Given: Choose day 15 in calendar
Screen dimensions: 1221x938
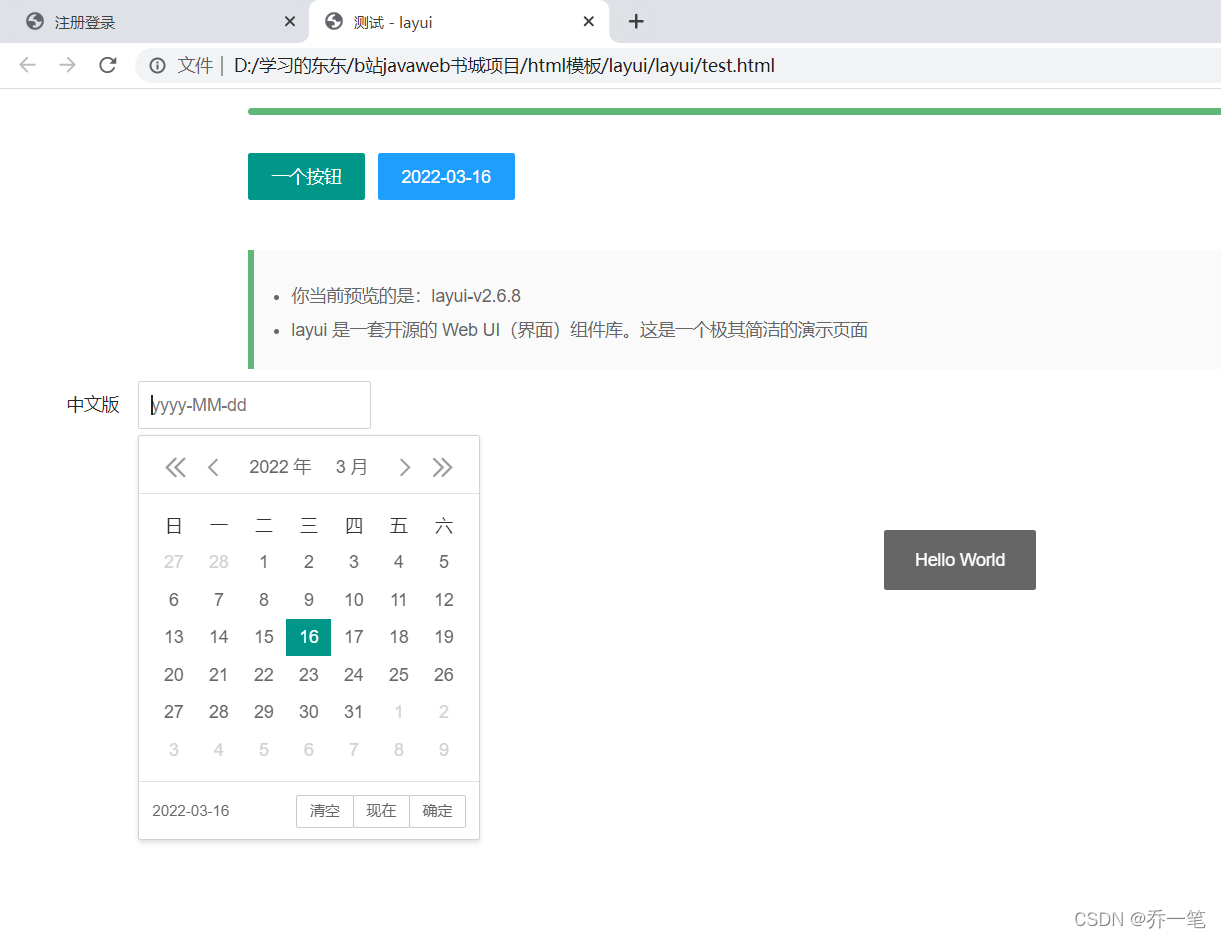Looking at the screenshot, I should point(264,637).
